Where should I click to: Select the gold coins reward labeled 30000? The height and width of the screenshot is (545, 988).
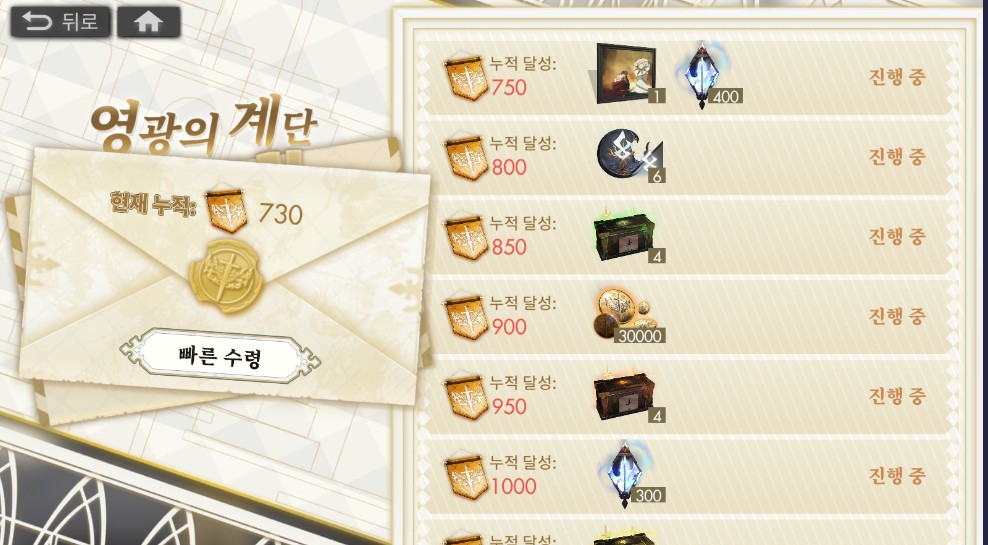pos(628,316)
